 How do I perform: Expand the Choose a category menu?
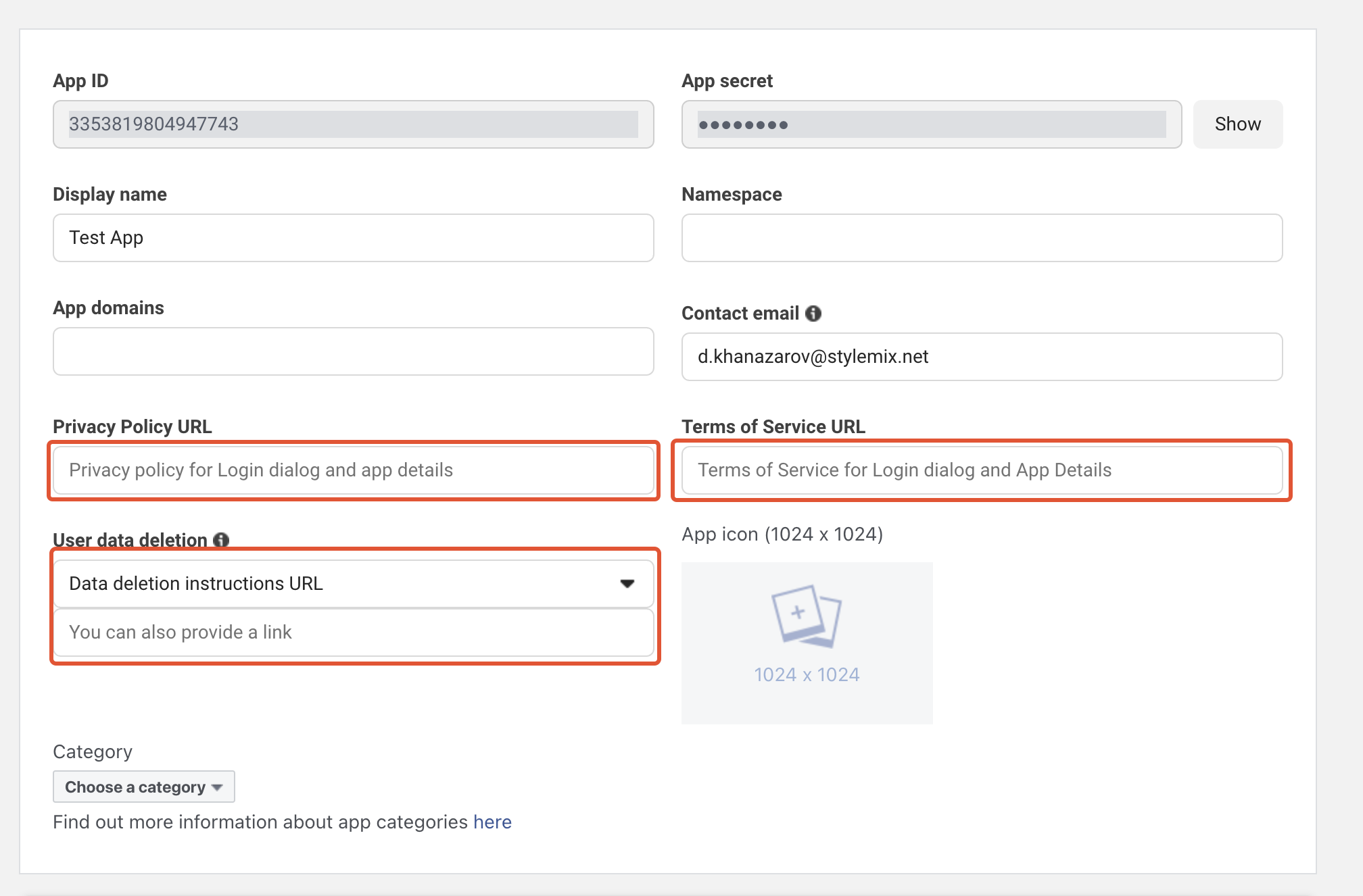143,787
